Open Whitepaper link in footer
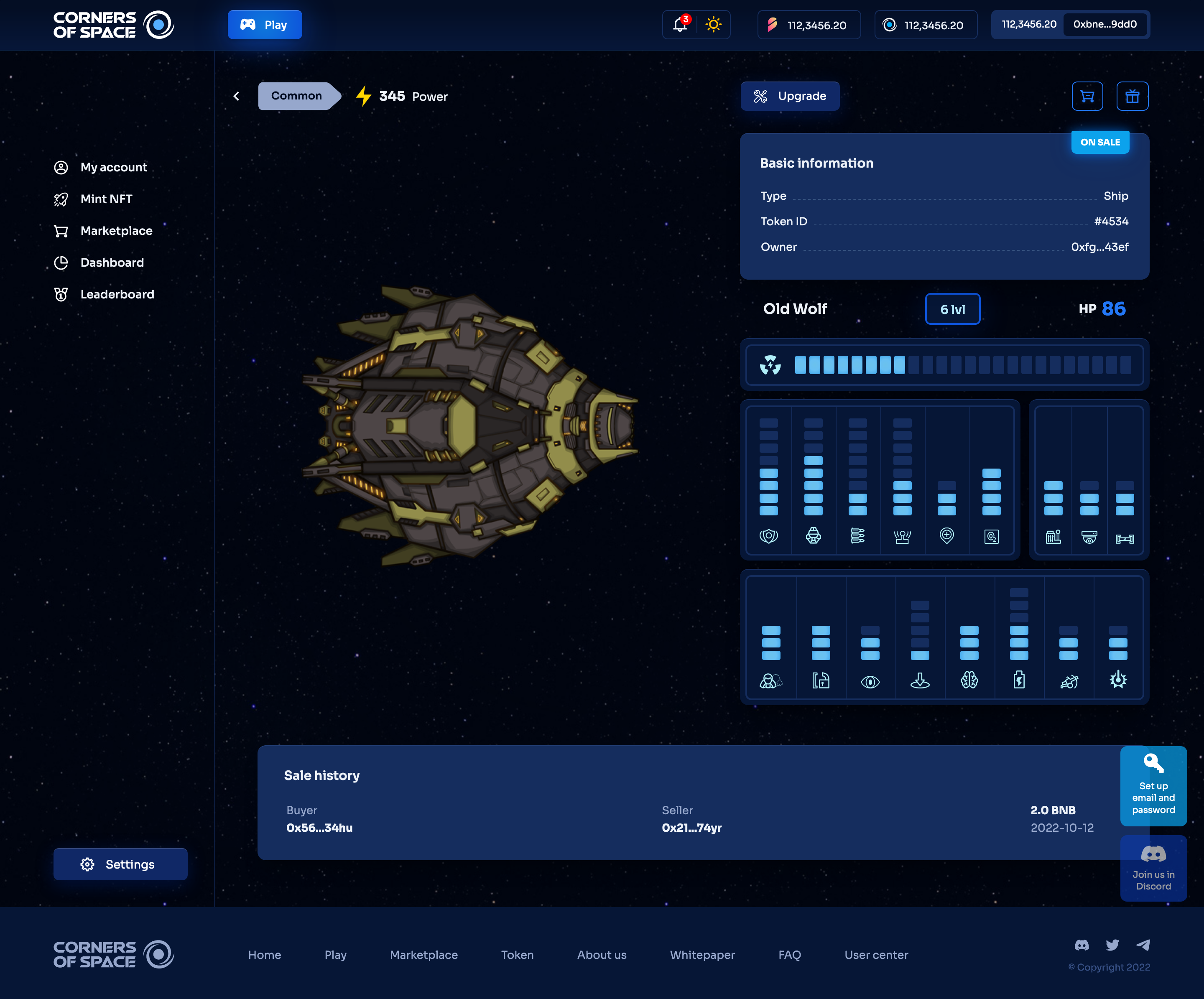This screenshot has height=999, width=1204. (702, 955)
